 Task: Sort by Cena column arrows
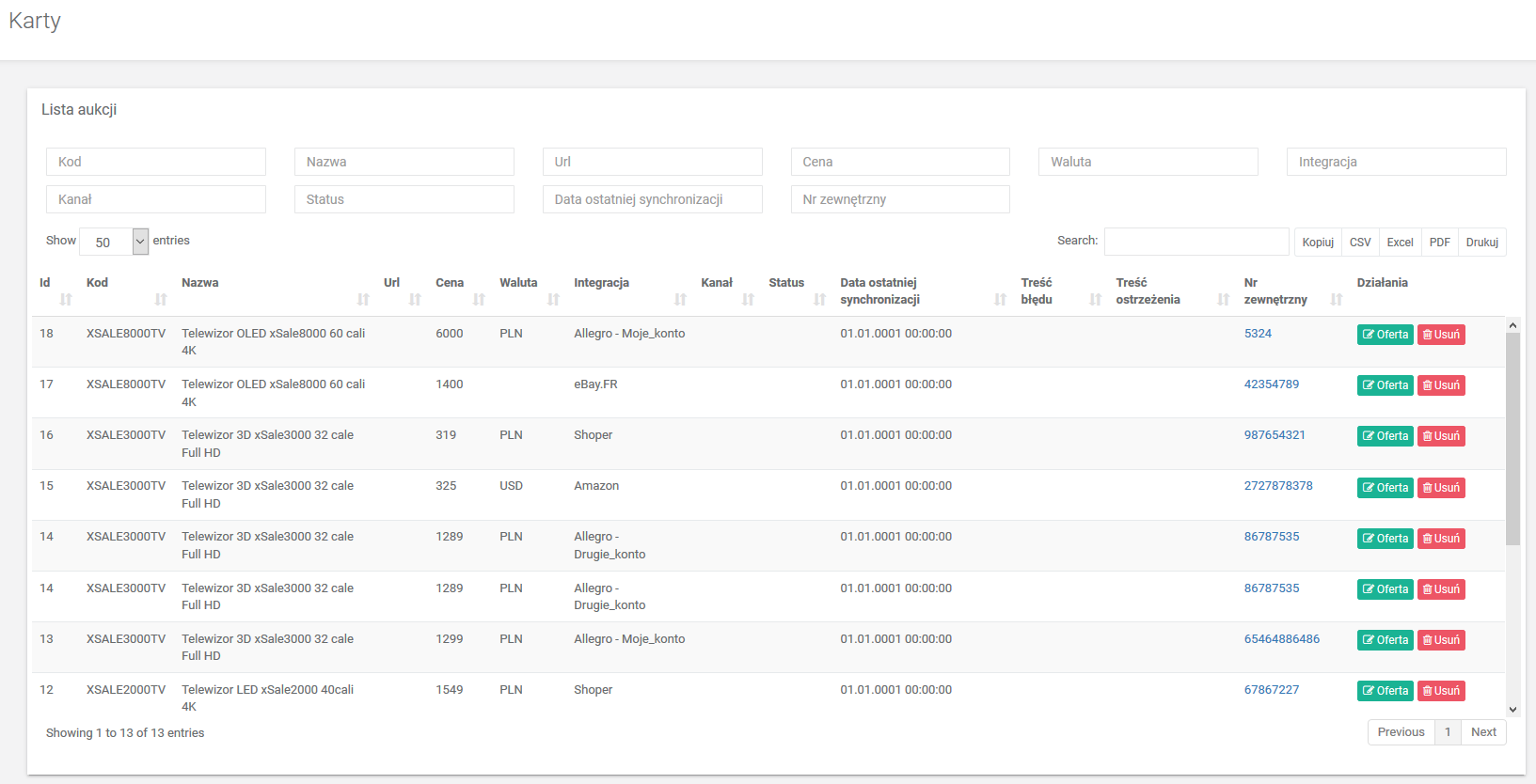tap(478, 299)
